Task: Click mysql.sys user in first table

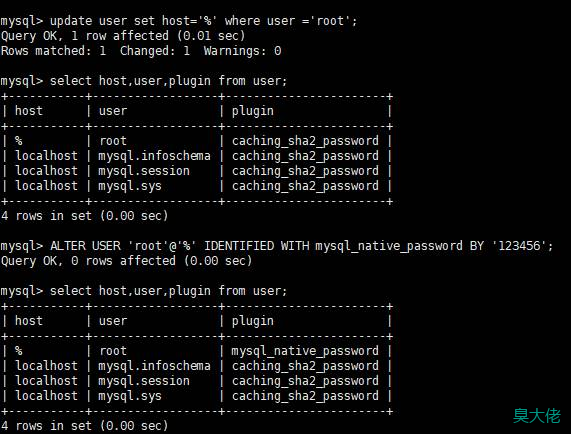Action: (130, 186)
